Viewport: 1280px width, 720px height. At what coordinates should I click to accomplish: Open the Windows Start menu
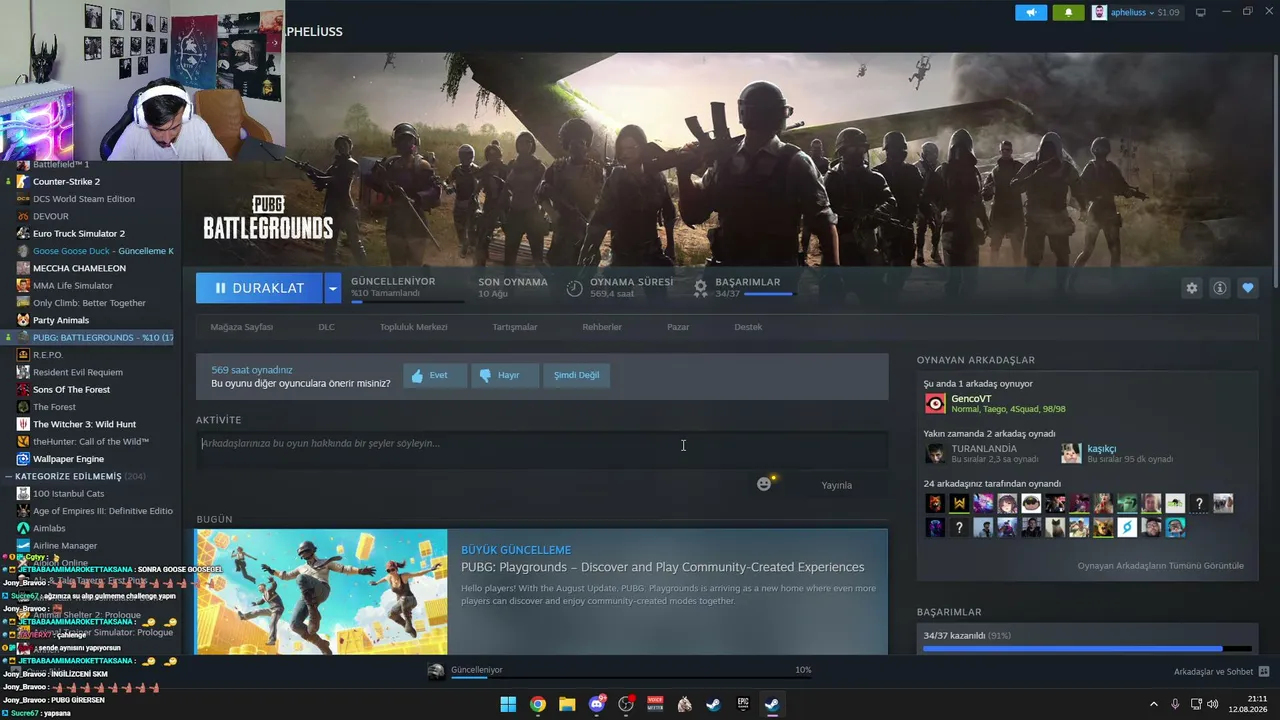point(508,704)
